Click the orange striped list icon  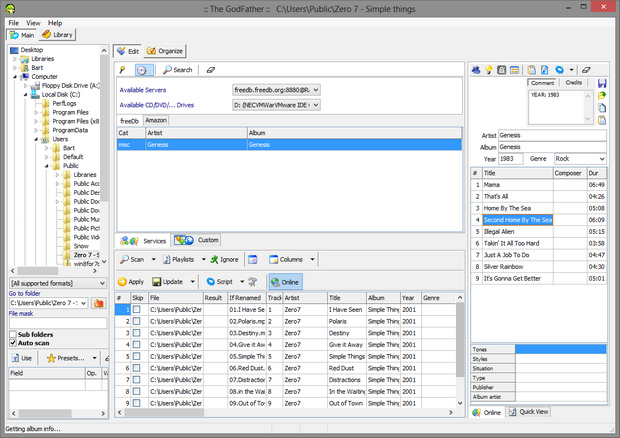[514, 70]
